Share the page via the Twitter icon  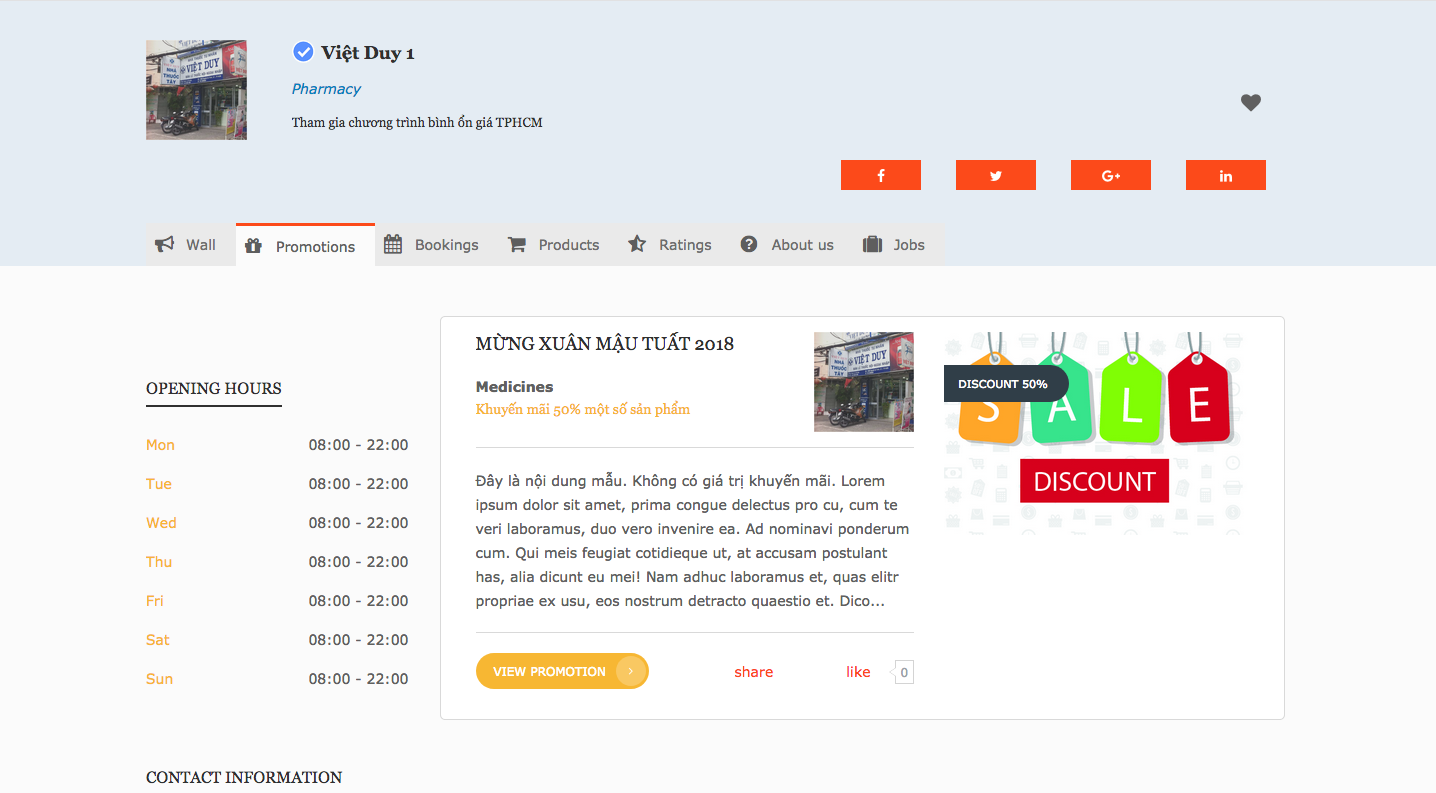[x=995, y=175]
